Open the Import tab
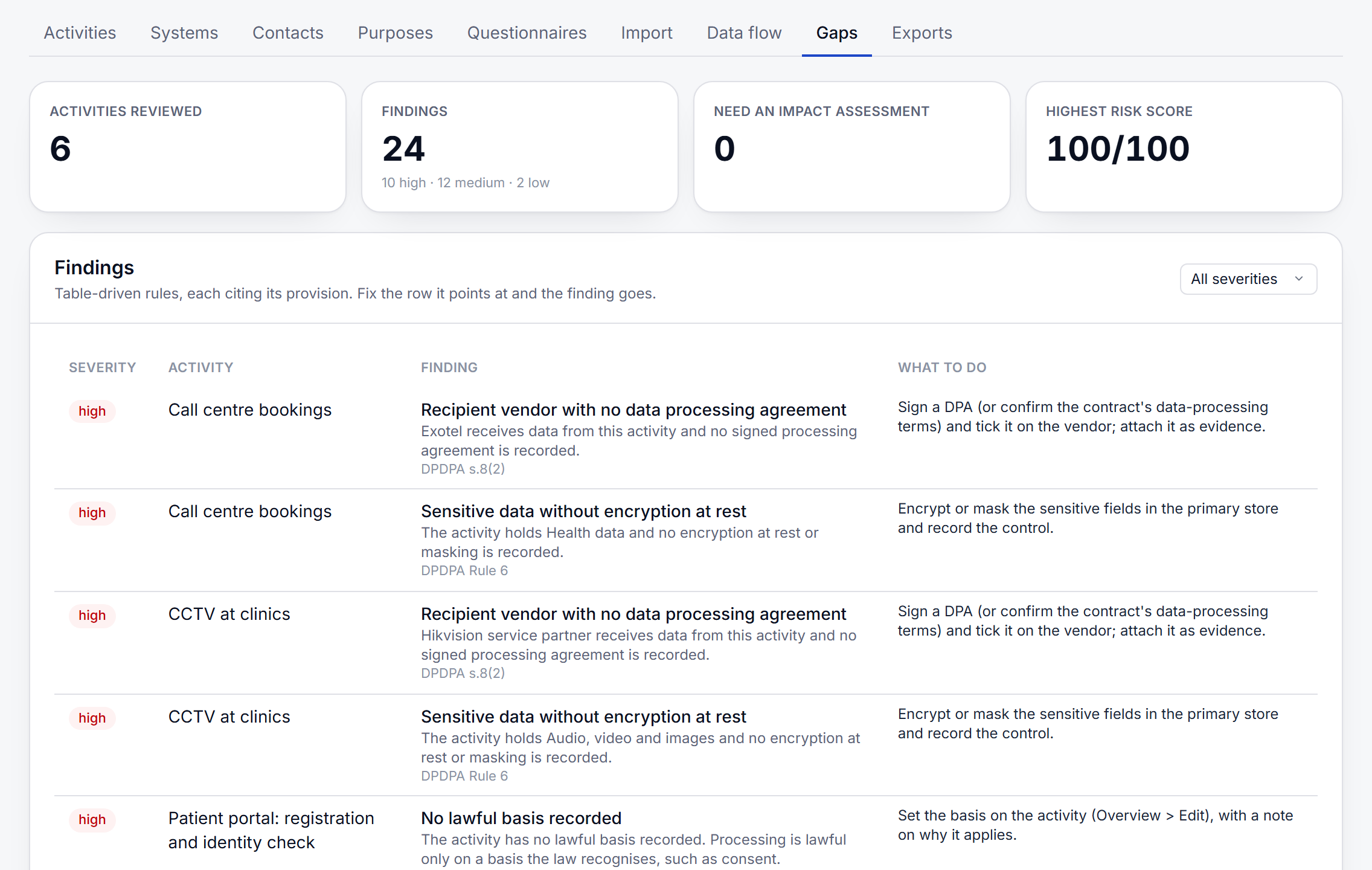1372x870 pixels. point(647,33)
